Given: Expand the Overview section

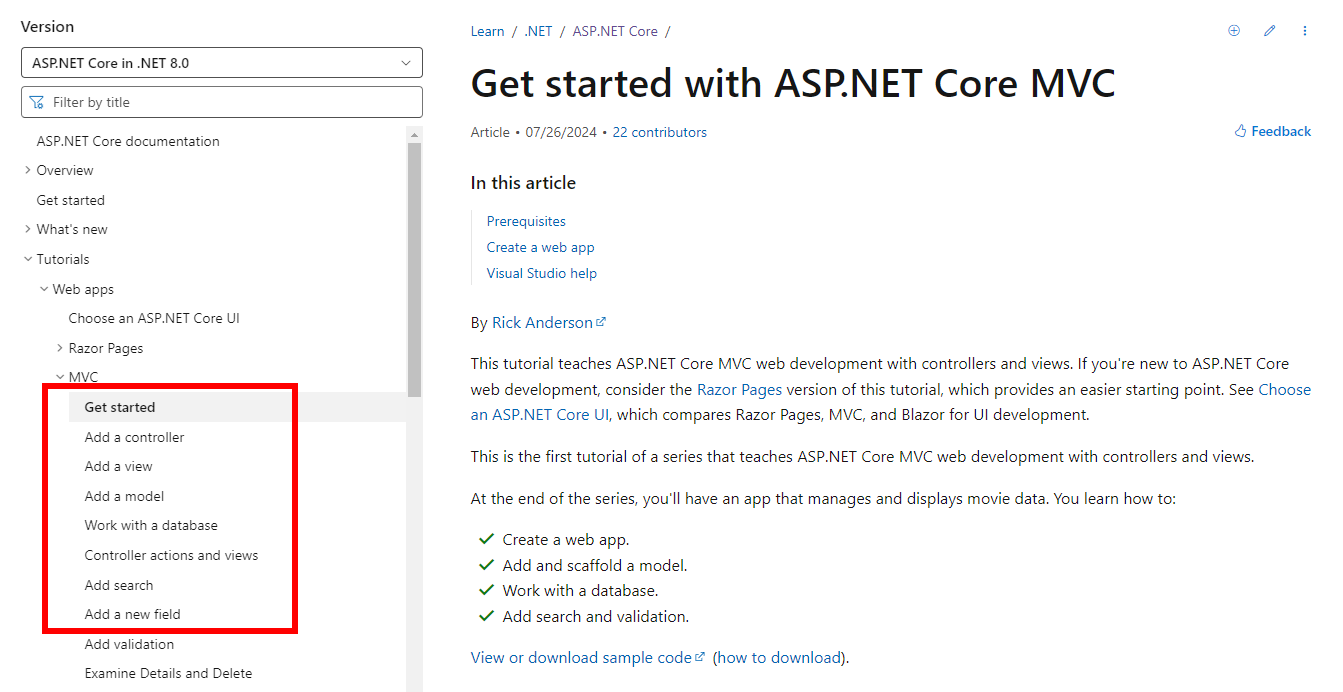Looking at the screenshot, I should click(27, 170).
